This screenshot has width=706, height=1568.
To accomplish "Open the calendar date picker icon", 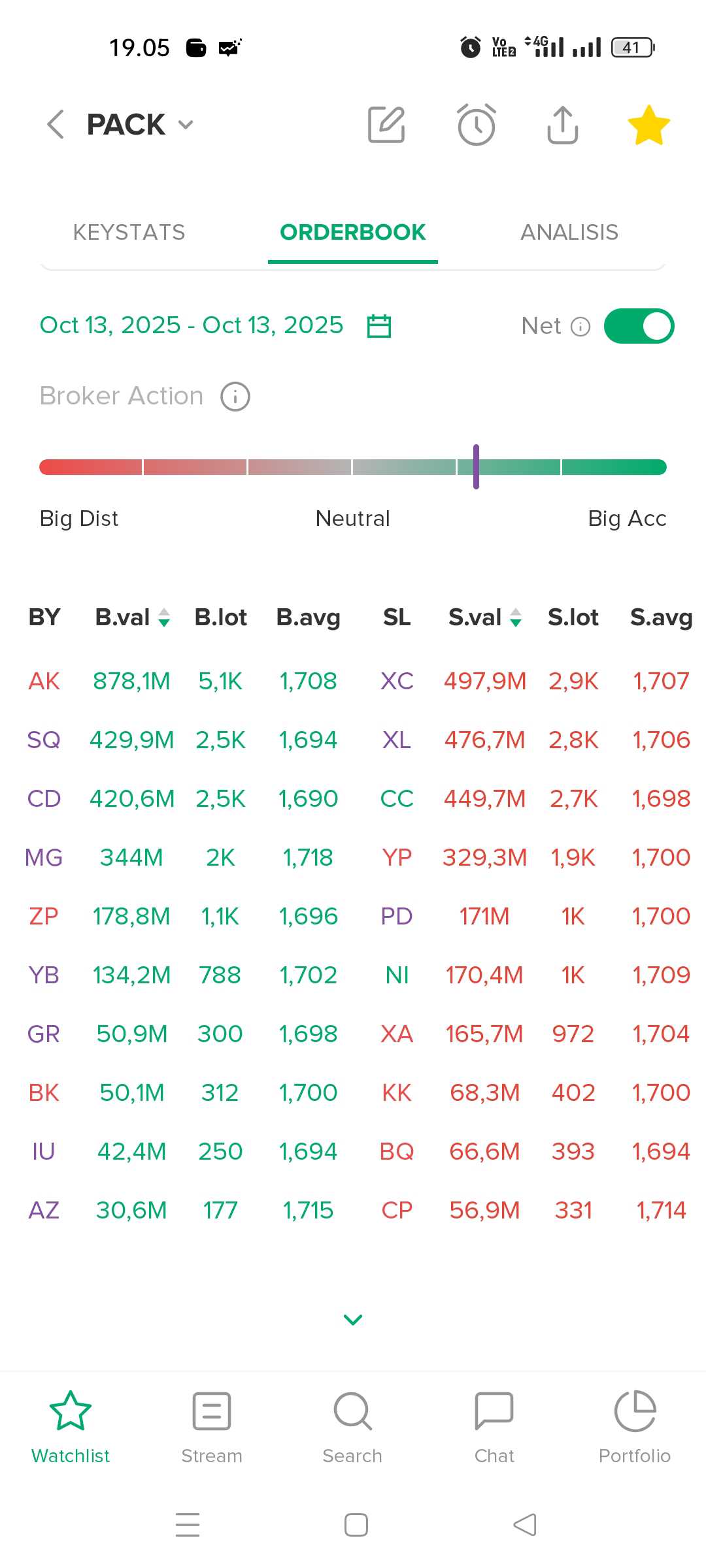I will pos(379,325).
